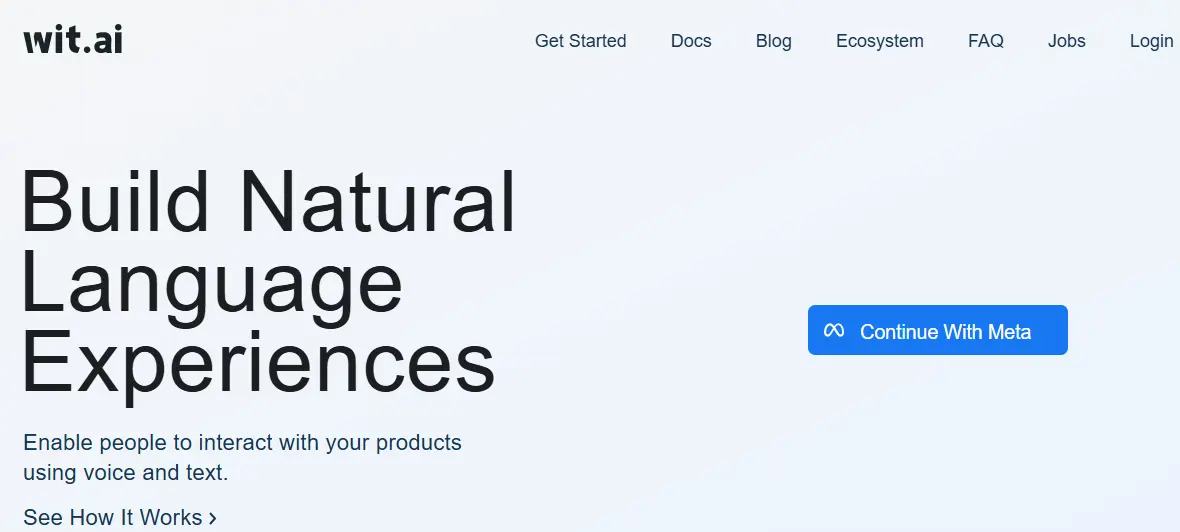View the Jobs page
1180x532 pixels.
pyautogui.click(x=1066, y=41)
